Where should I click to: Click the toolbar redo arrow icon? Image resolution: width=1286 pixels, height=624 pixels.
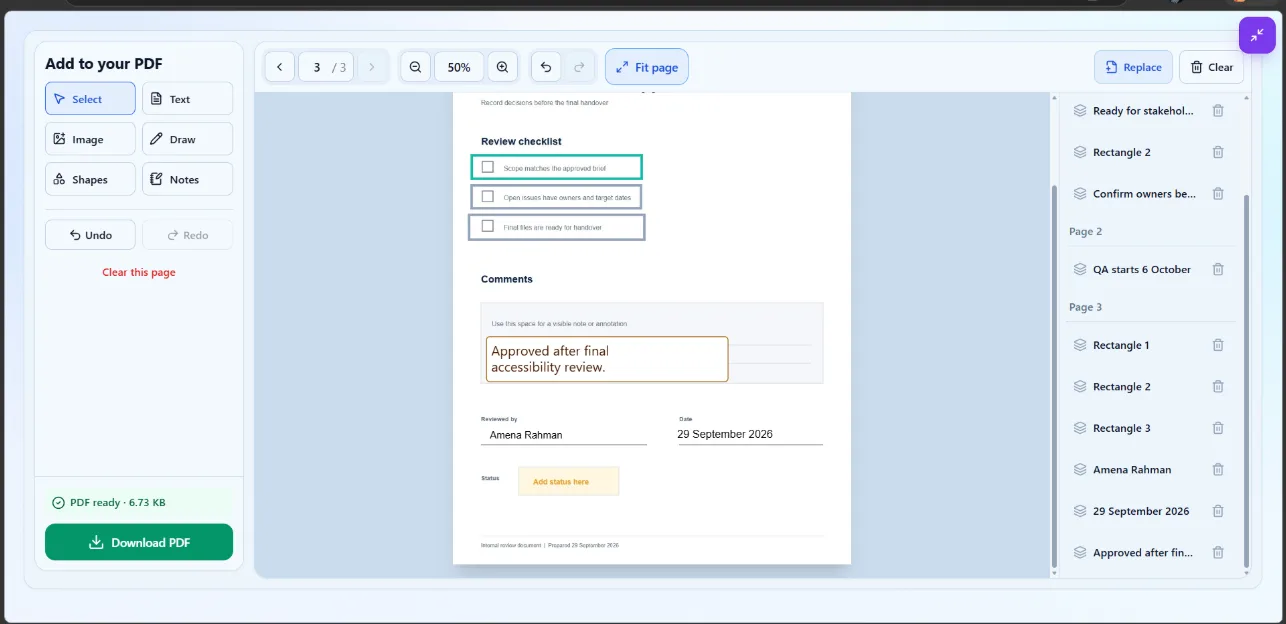tap(578, 67)
